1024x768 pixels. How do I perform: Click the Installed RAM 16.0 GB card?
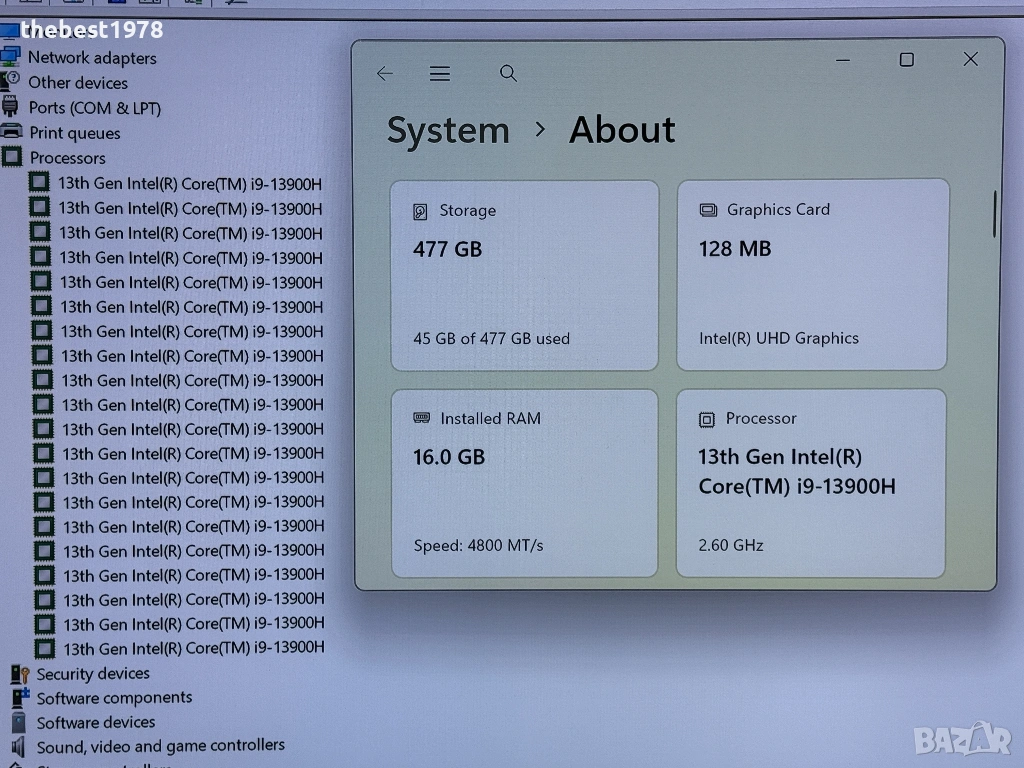point(524,483)
